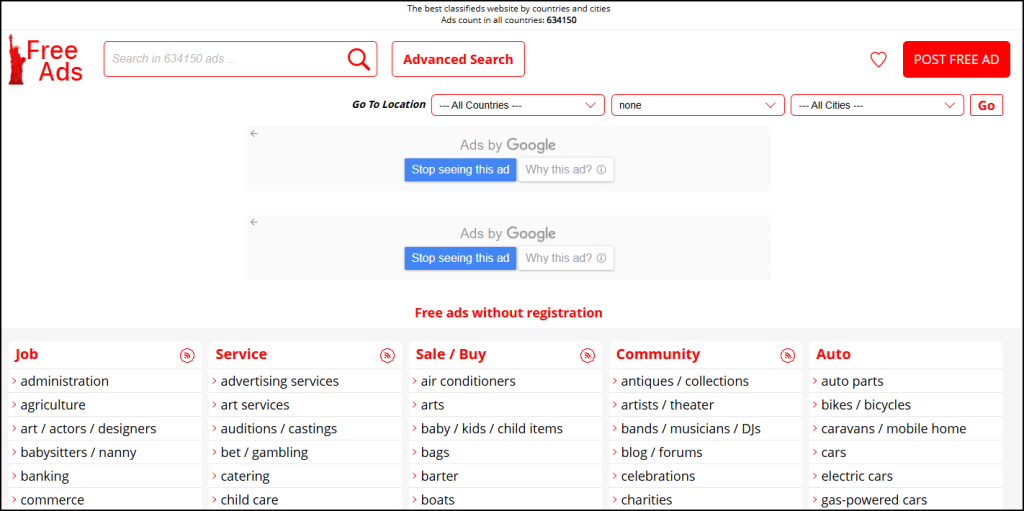The width and height of the screenshot is (1024, 511).
Task: Open the barter category
Action: pos(440,476)
